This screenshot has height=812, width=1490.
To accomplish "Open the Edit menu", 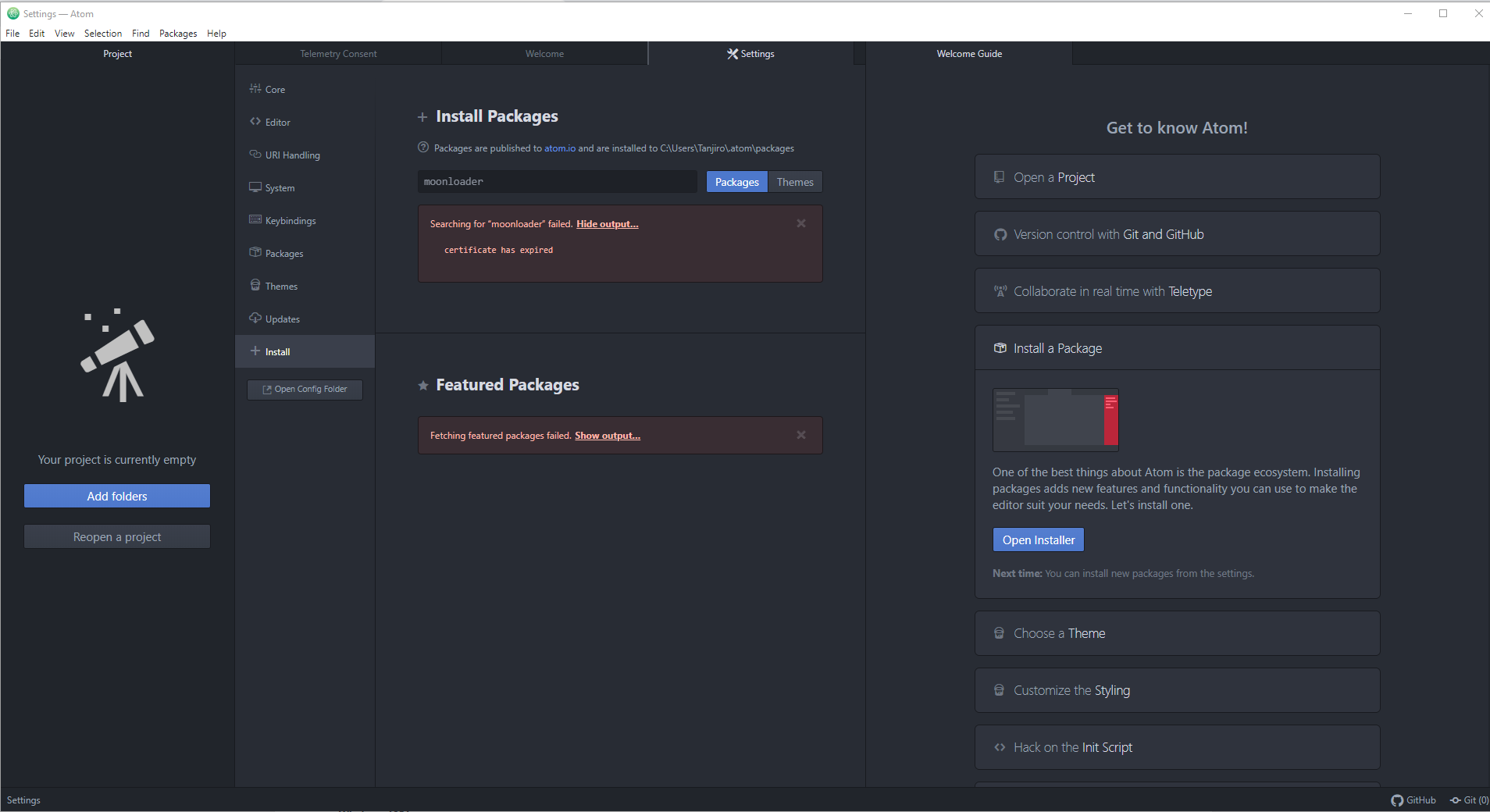I will click(37, 34).
